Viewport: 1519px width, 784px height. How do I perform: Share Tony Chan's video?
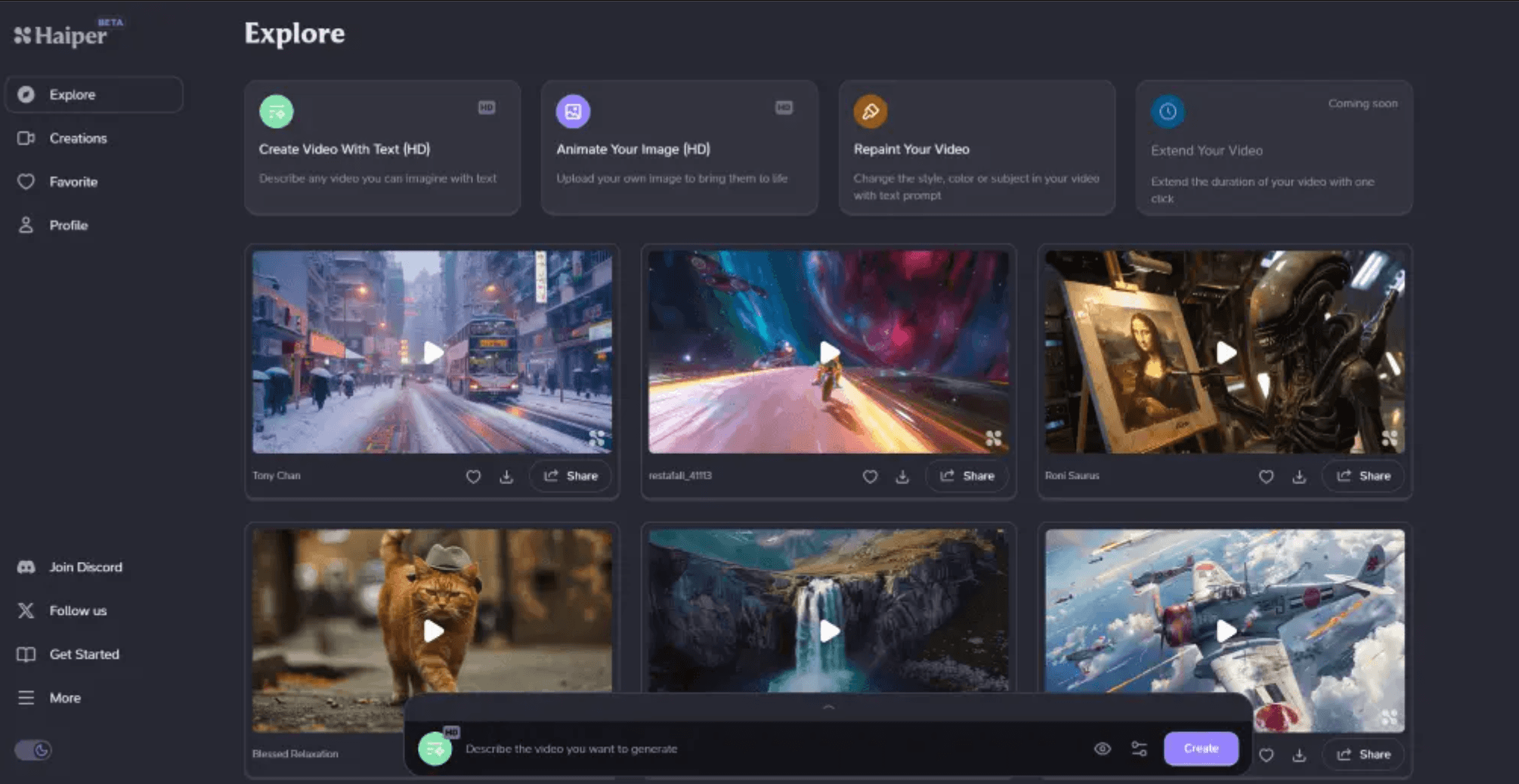point(571,476)
